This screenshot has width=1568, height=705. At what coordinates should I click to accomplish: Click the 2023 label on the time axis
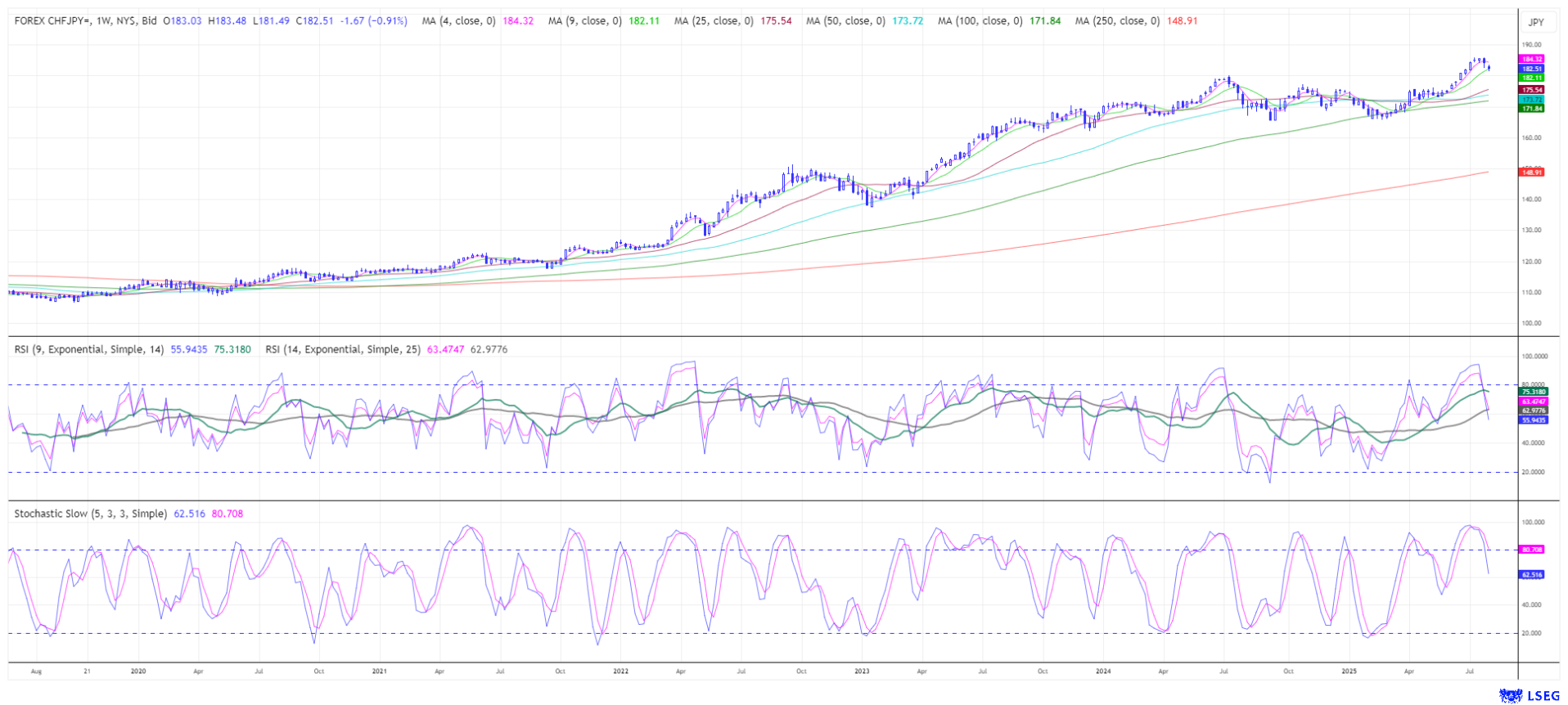pos(862,671)
